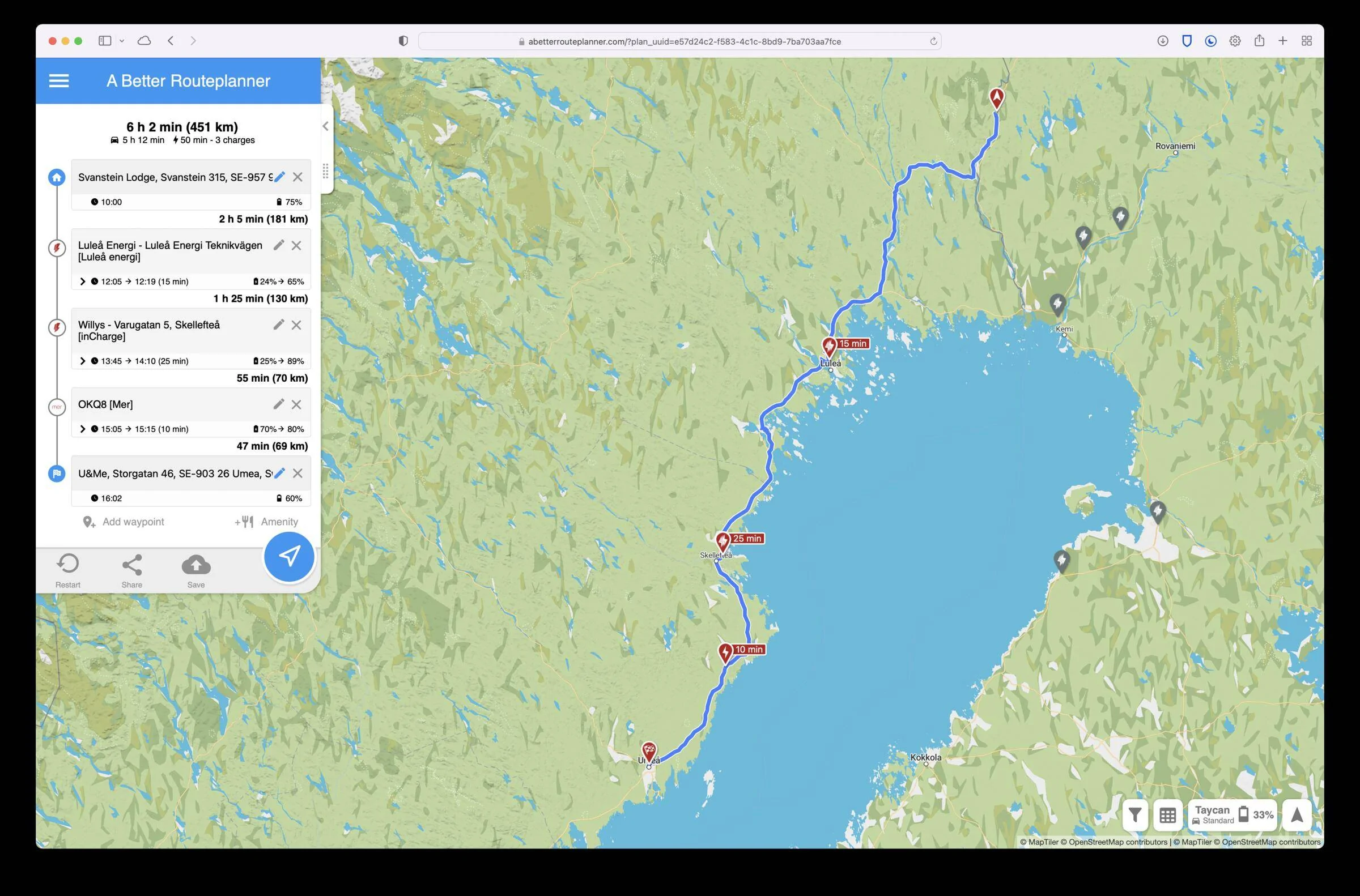Open sidebar options dropdown arrow
This screenshot has width=1360, height=896.
tap(122, 41)
